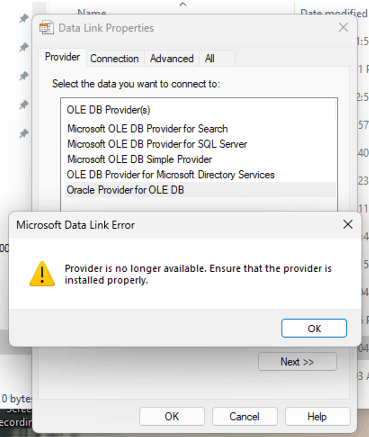Dismiss the error with its OK button
Screen dimensions: 369x437
pos(314,329)
